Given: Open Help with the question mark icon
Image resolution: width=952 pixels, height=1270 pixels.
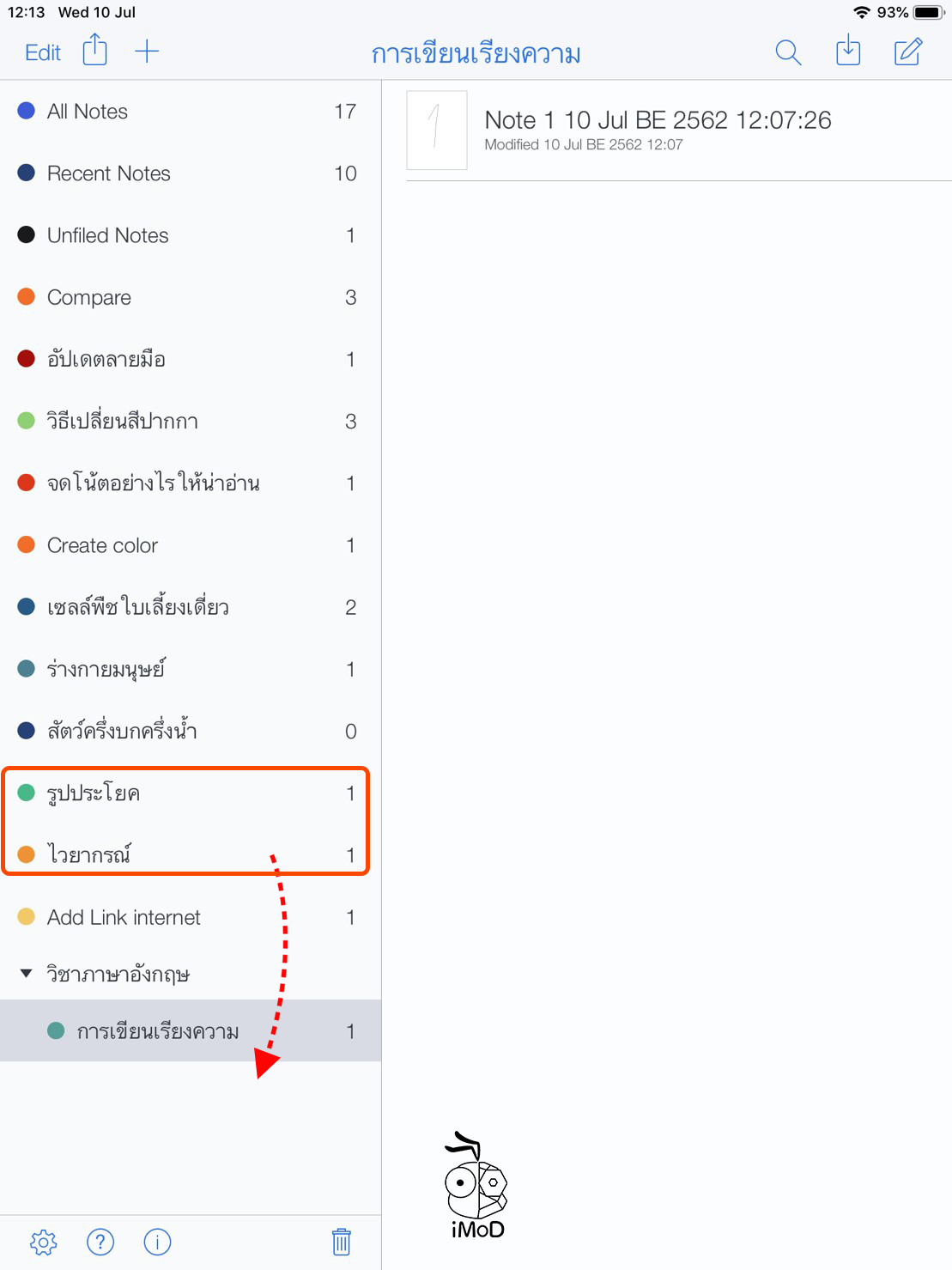Looking at the screenshot, I should point(100,1242).
